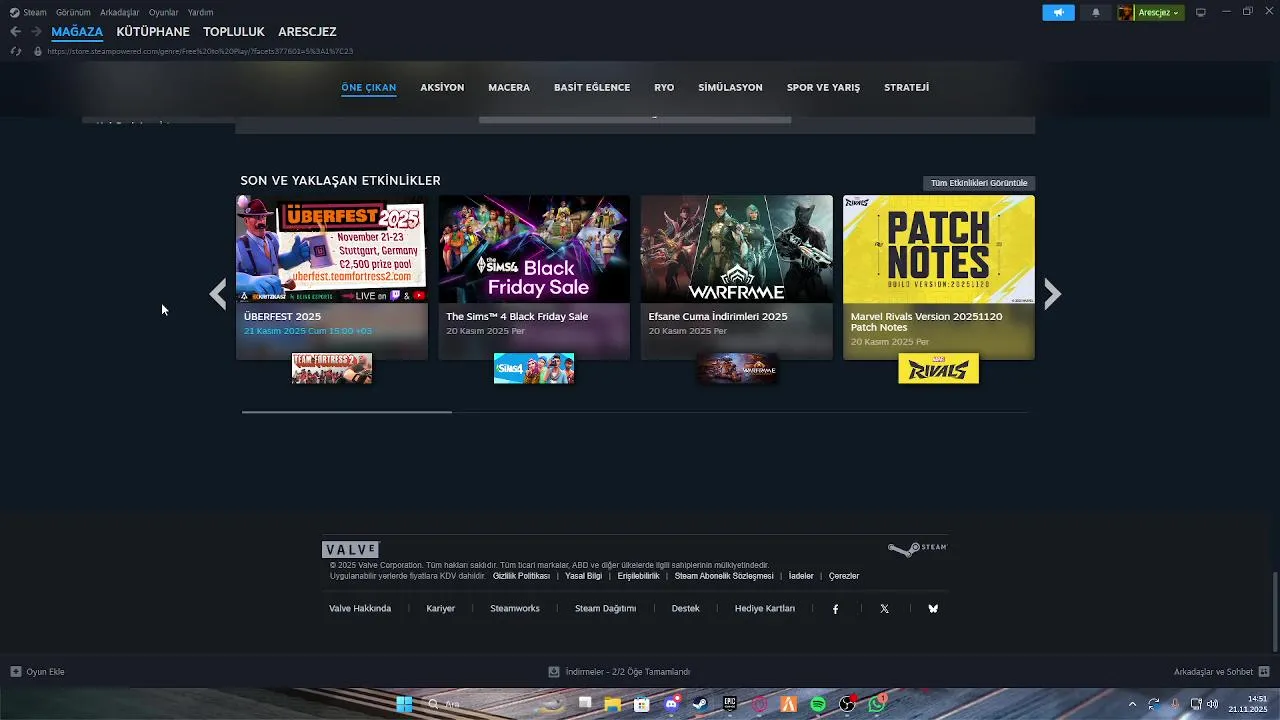Open the Efsane Cuma İndirimleri 2025 card
1280x720 pixels.
(737, 277)
